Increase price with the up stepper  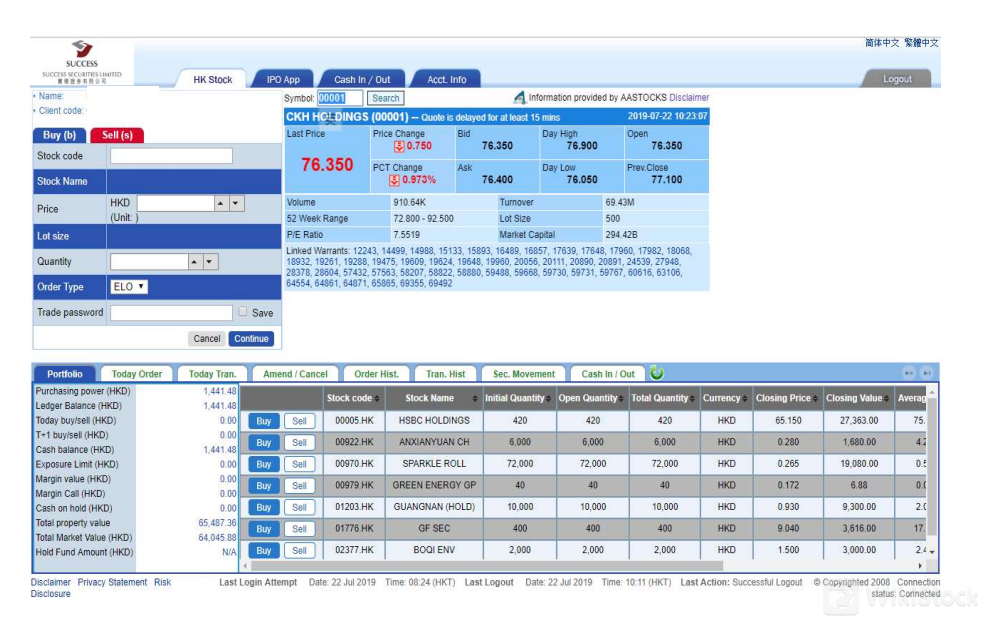220,204
